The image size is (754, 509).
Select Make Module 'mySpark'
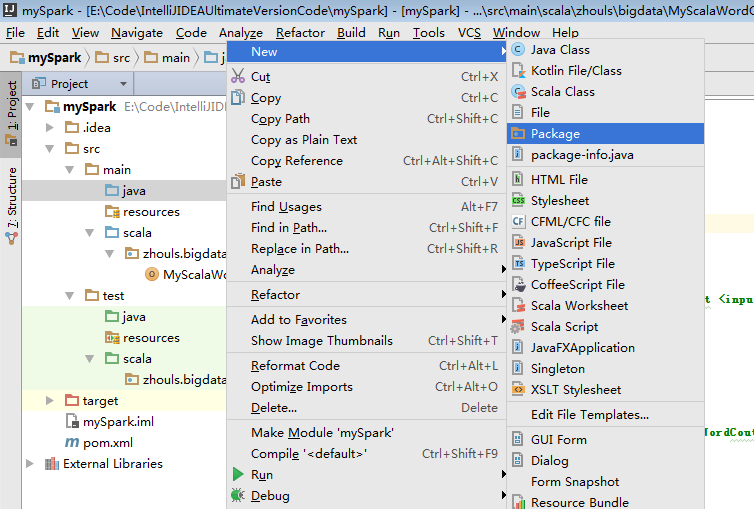coord(366,433)
